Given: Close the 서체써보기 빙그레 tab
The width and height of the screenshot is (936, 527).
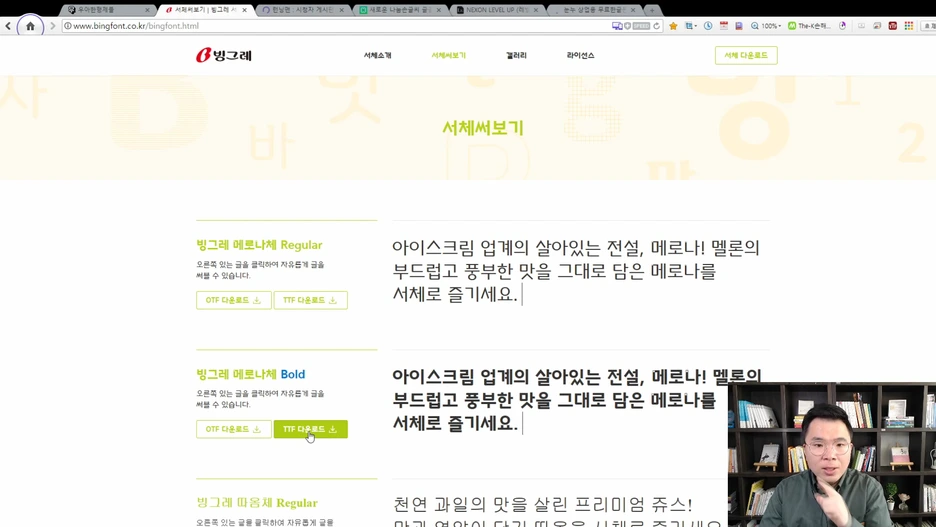Looking at the screenshot, I should click(x=244, y=10).
